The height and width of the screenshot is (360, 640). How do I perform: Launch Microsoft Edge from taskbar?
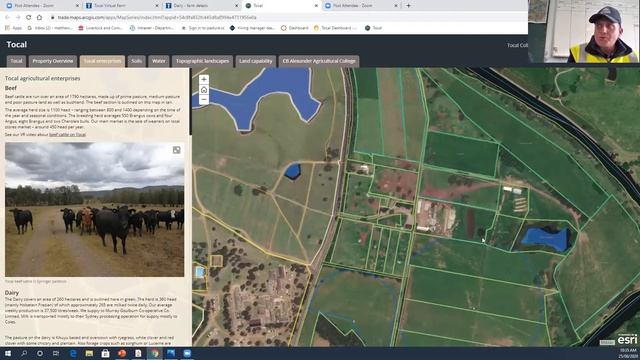(73, 353)
